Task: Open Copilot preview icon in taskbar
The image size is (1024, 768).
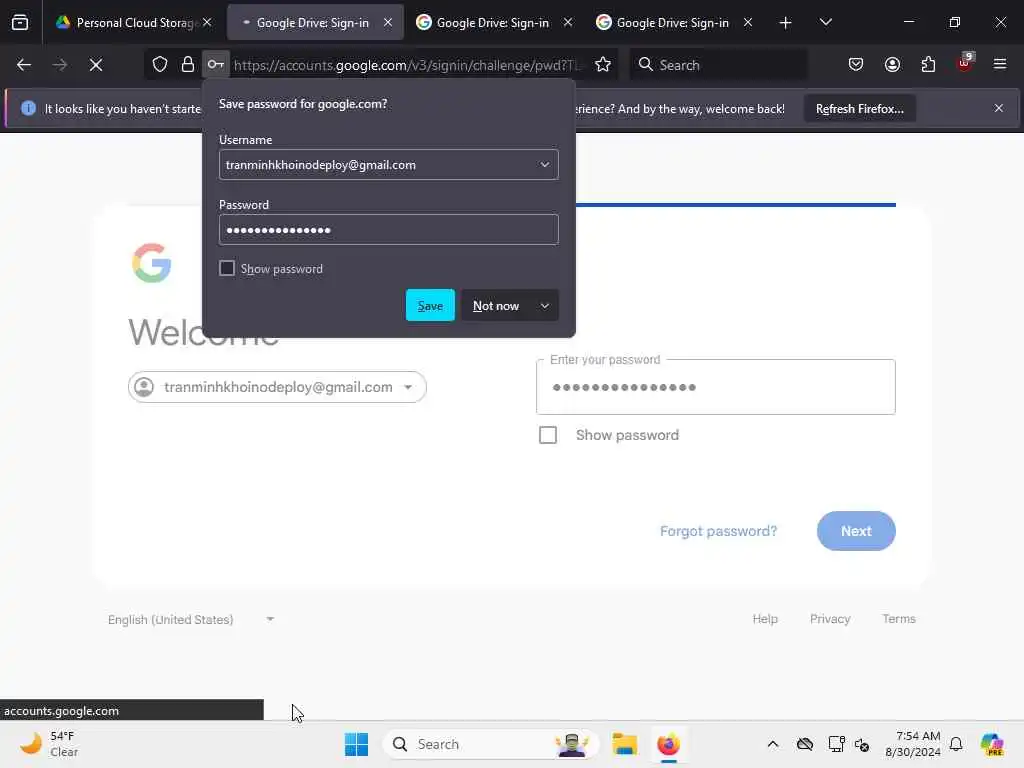Action: pyautogui.click(x=991, y=744)
